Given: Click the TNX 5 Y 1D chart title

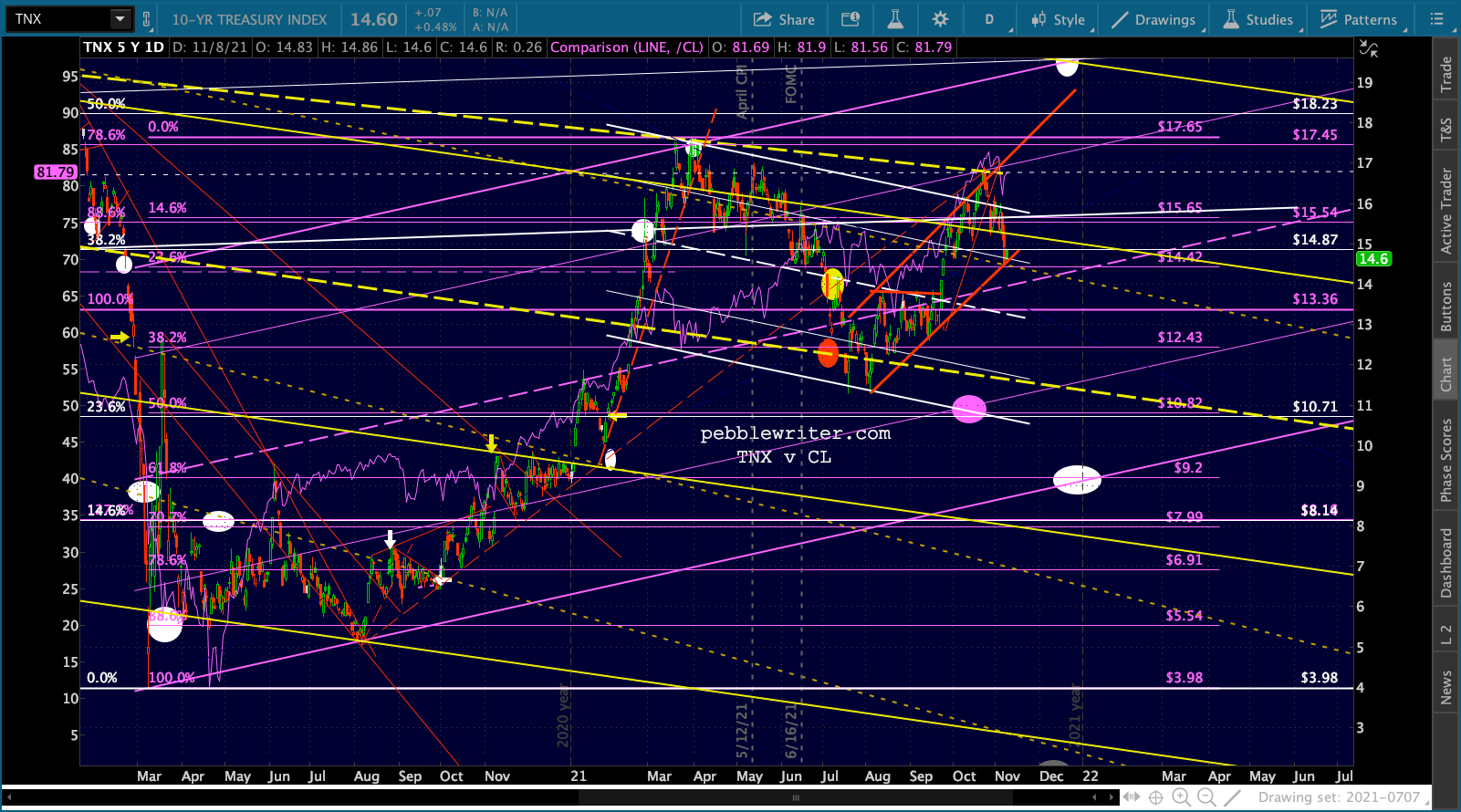Looking at the screenshot, I should click(x=123, y=47).
